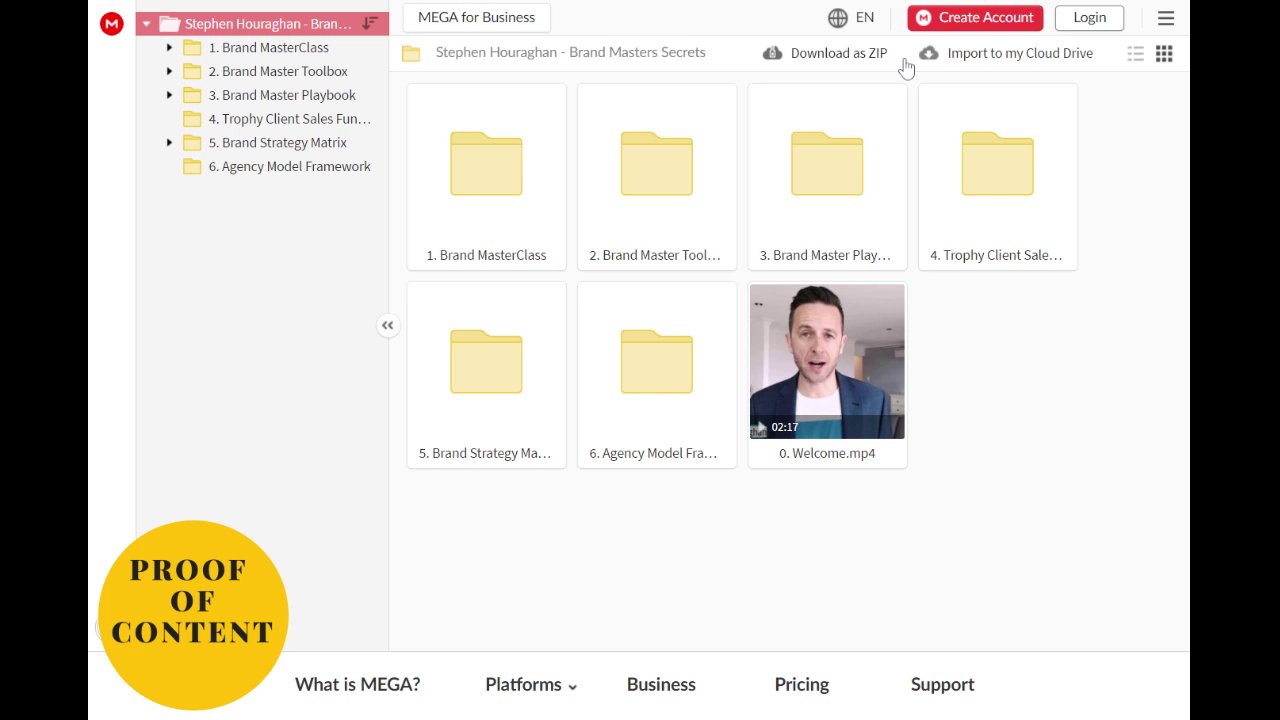1280x720 pixels.
Task: Open the Platforms dropdown menu
Action: [531, 685]
